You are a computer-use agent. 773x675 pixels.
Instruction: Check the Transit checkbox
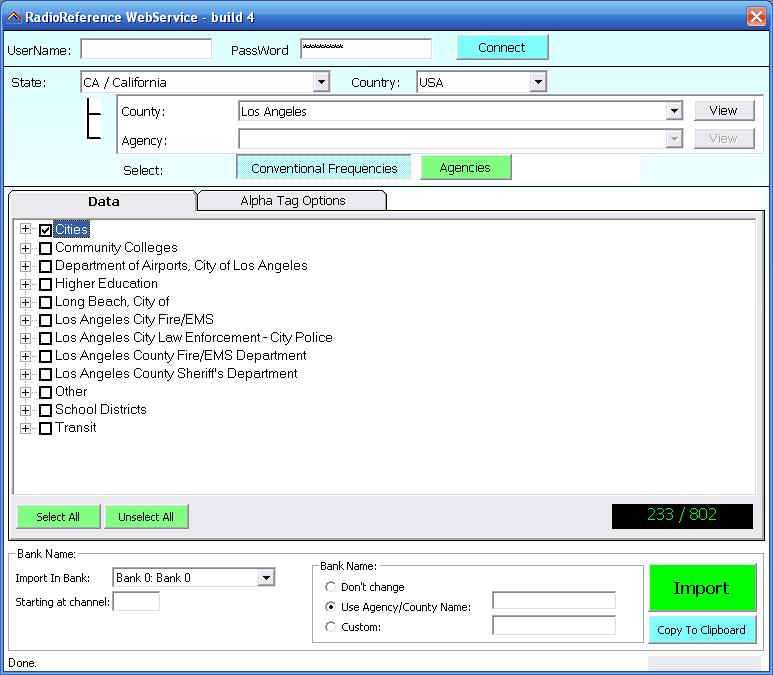pos(45,428)
